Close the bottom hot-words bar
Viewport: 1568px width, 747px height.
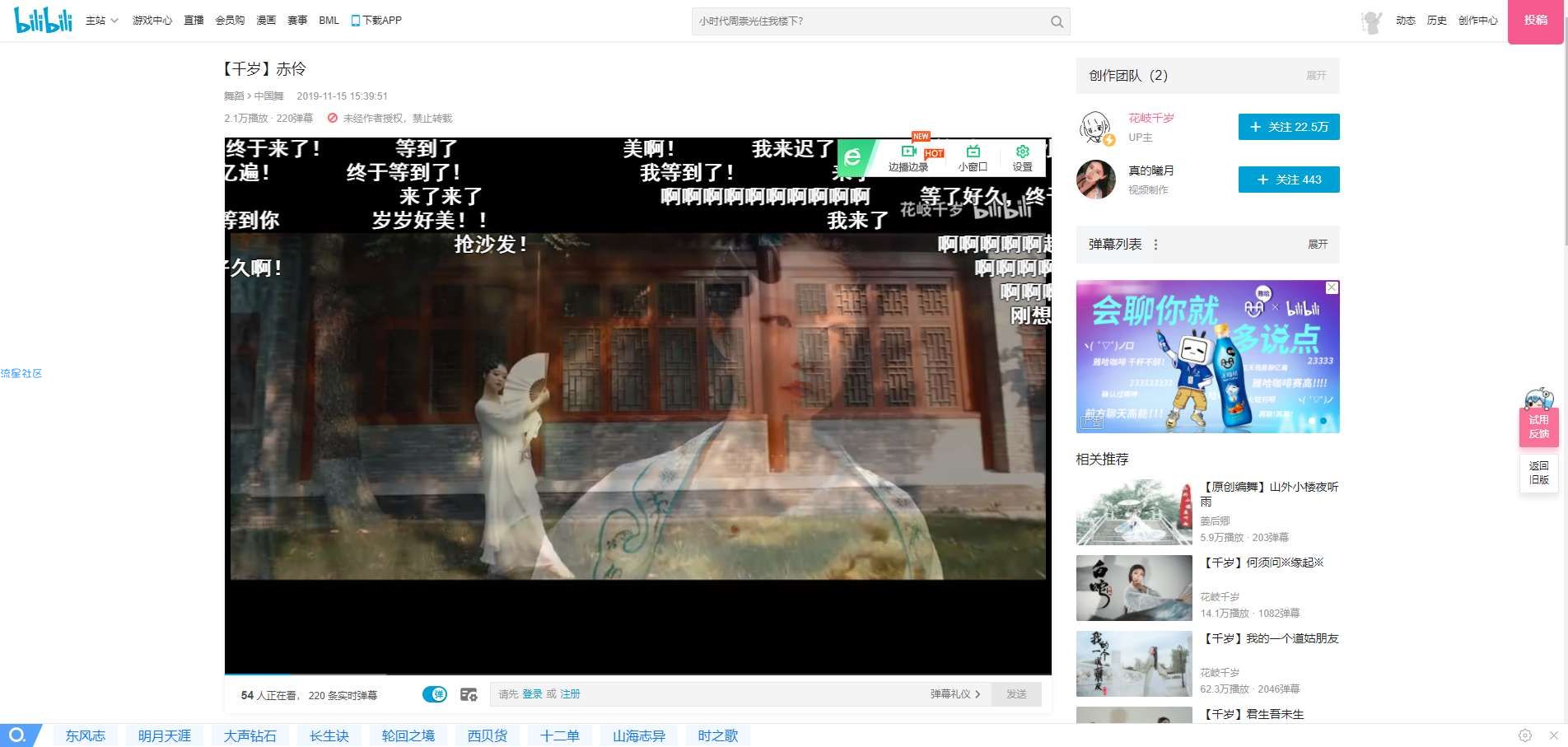pos(1553,735)
